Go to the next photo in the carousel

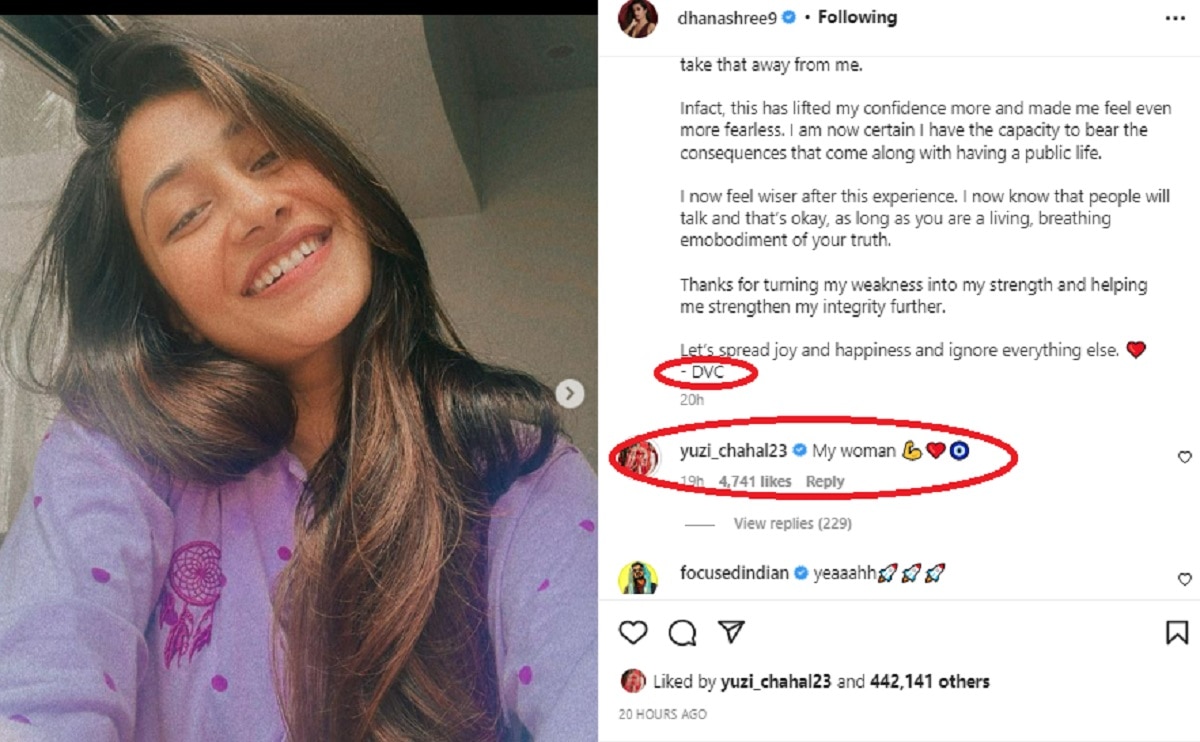point(570,393)
